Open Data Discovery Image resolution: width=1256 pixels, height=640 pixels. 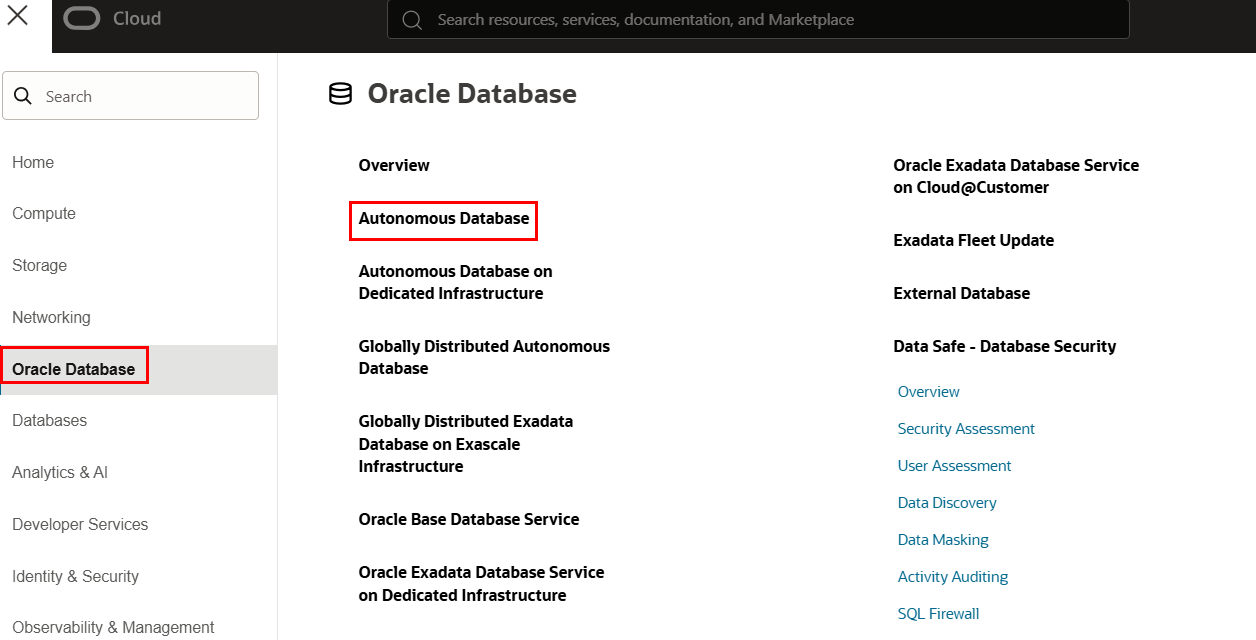pos(947,503)
